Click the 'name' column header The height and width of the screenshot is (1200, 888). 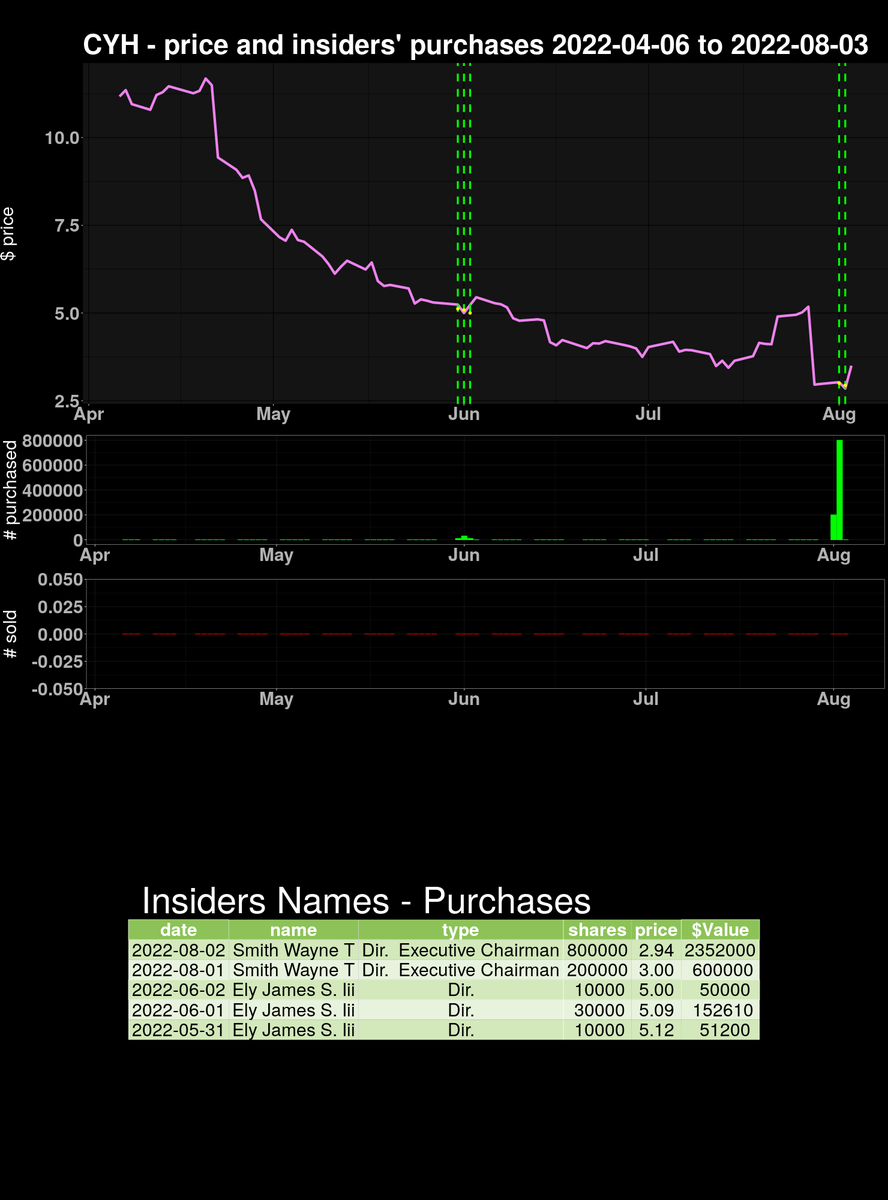[x=293, y=929]
